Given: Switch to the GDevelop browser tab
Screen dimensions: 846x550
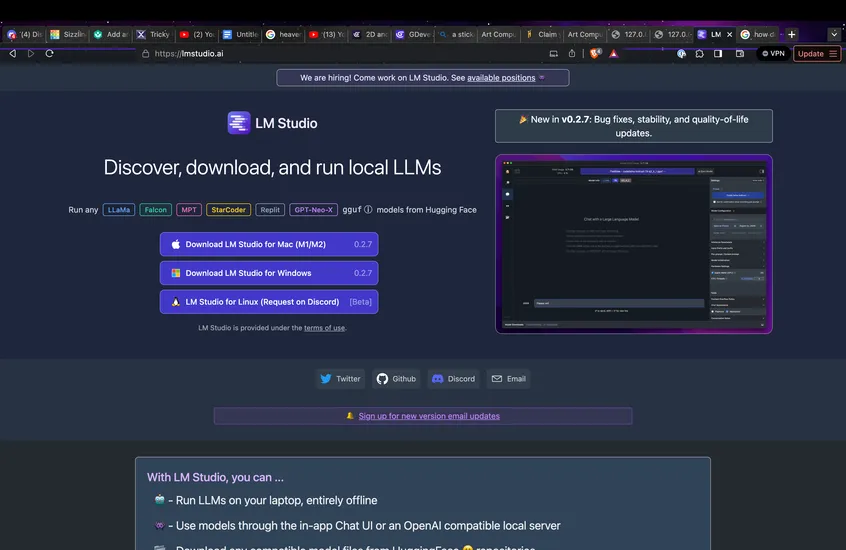Looking at the screenshot, I should (x=414, y=34).
